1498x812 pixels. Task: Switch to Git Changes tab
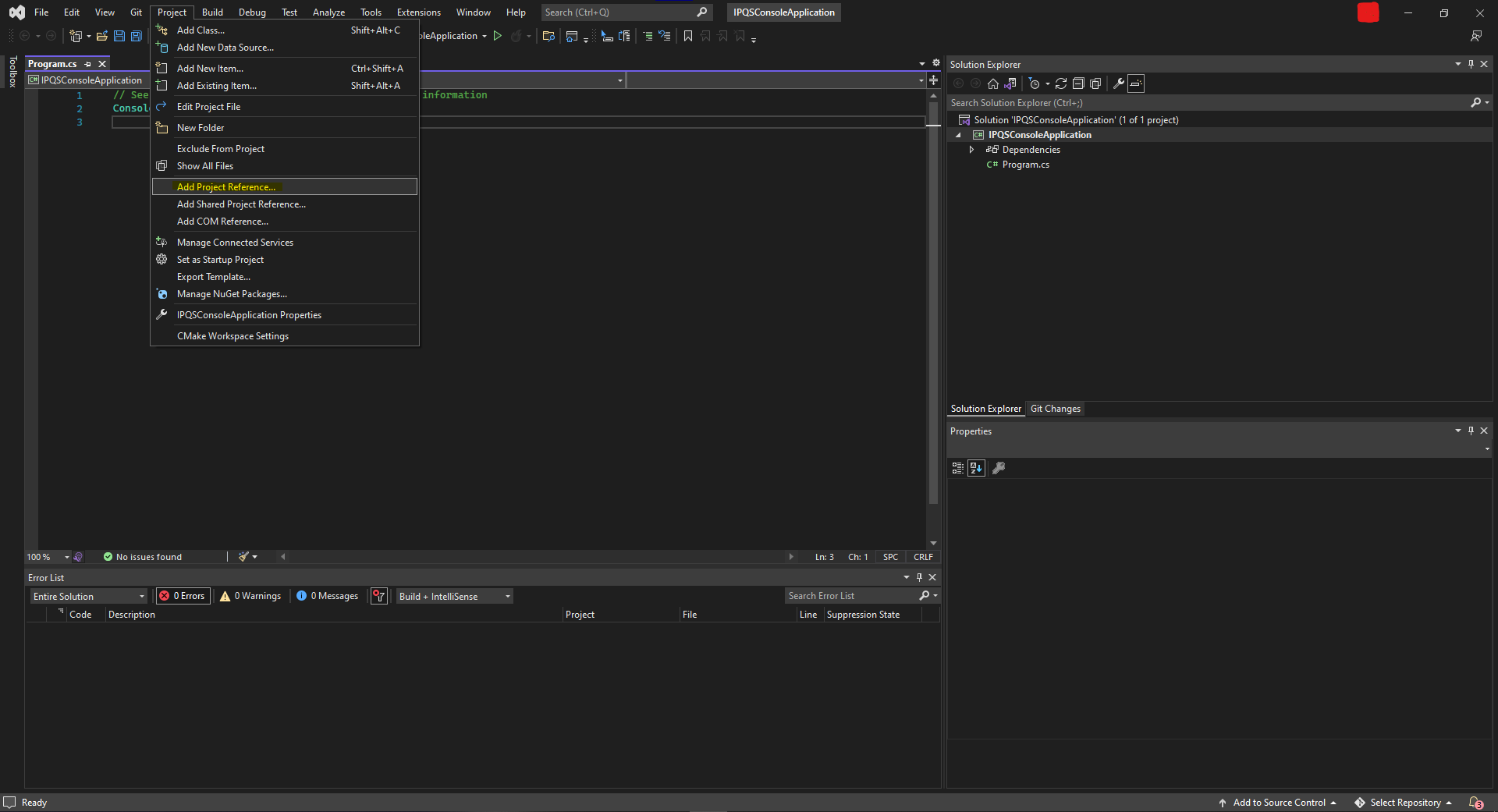click(x=1055, y=409)
